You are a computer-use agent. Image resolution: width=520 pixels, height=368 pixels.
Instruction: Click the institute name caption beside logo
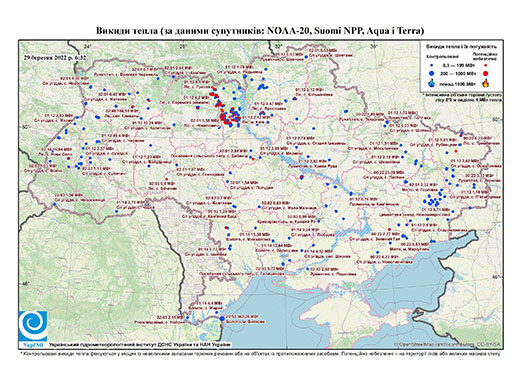[139, 344]
